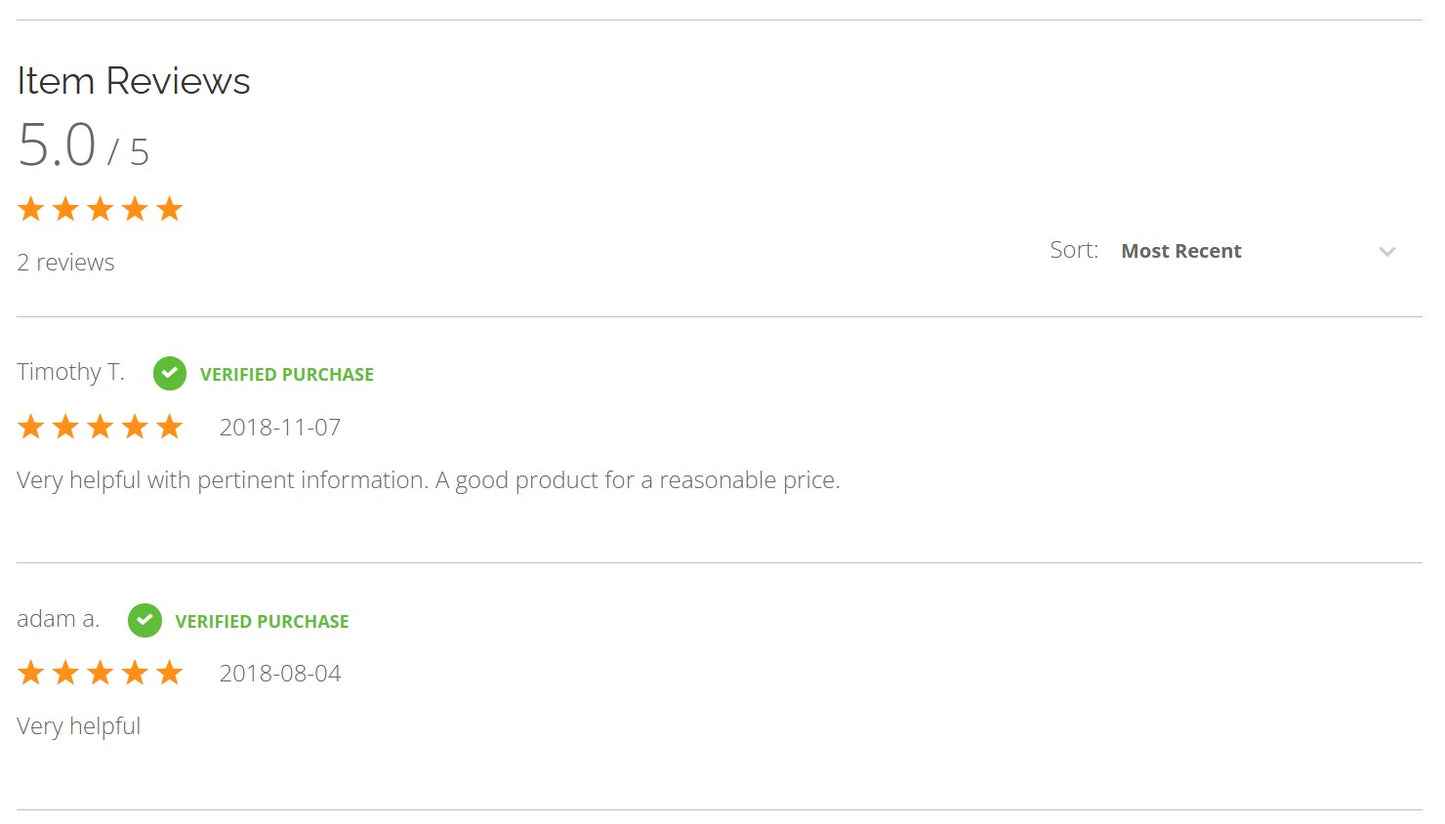Open the Sort dropdown showing Most Recent
Viewport: 1445px width, 824px height.
tap(1255, 251)
